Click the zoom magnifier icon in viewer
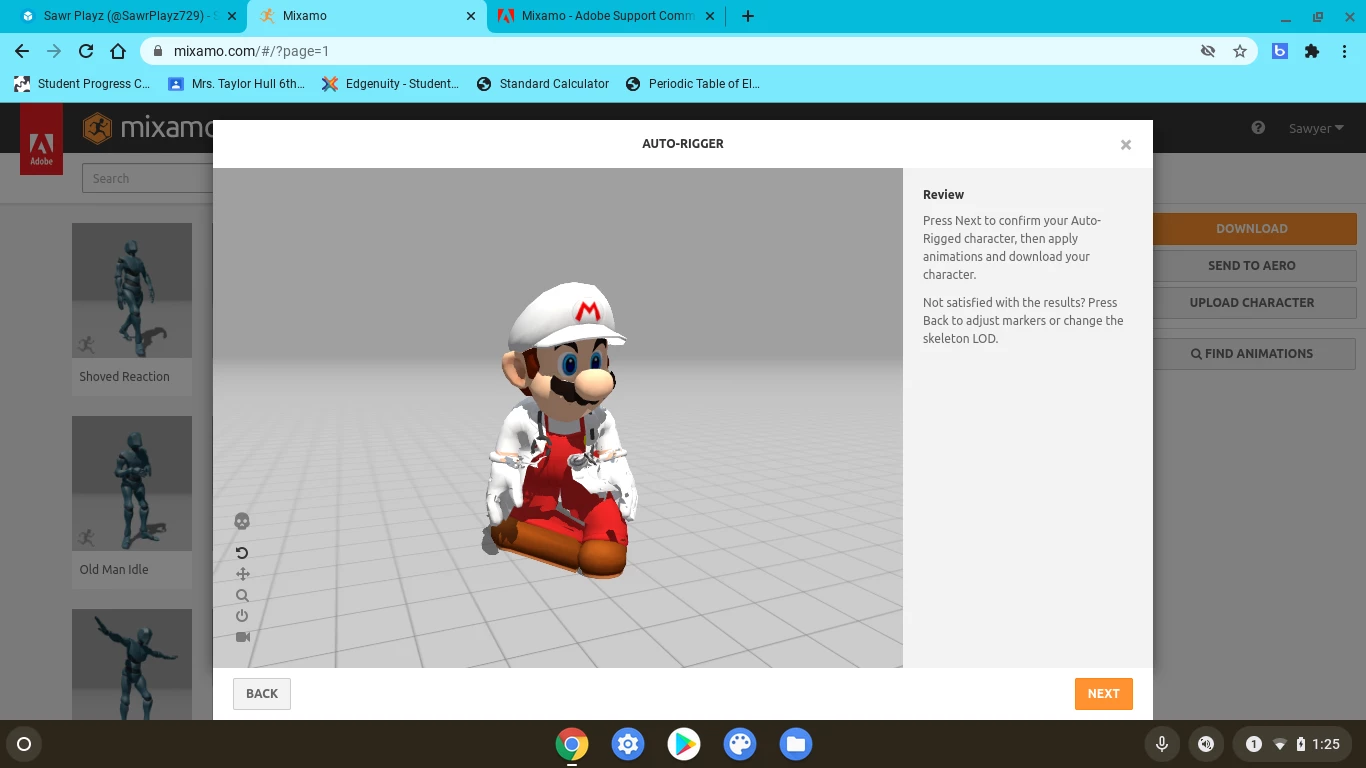Screen dimensions: 1366x768 242,595
